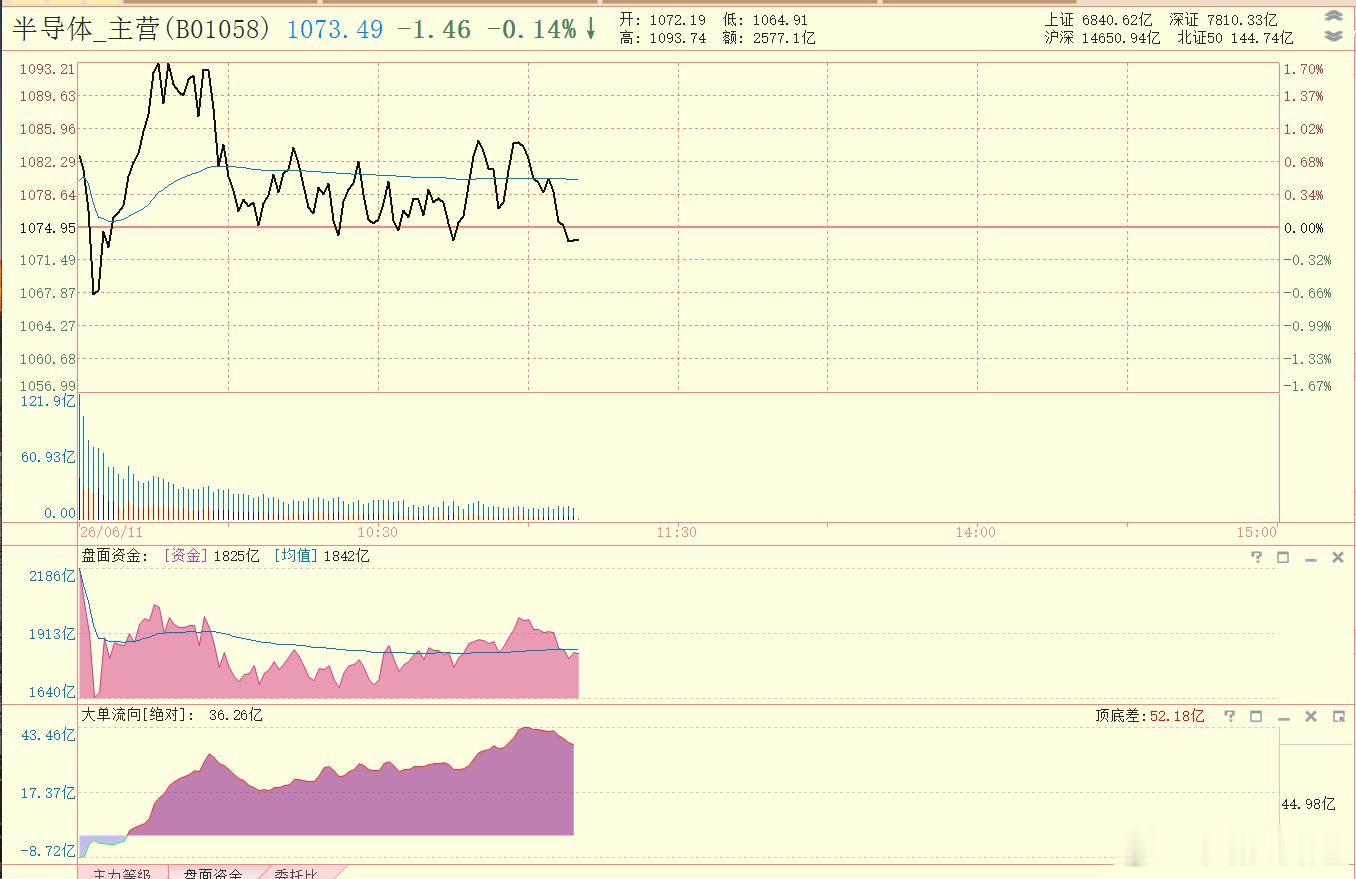Select the [均值] indicator label

point(296,556)
